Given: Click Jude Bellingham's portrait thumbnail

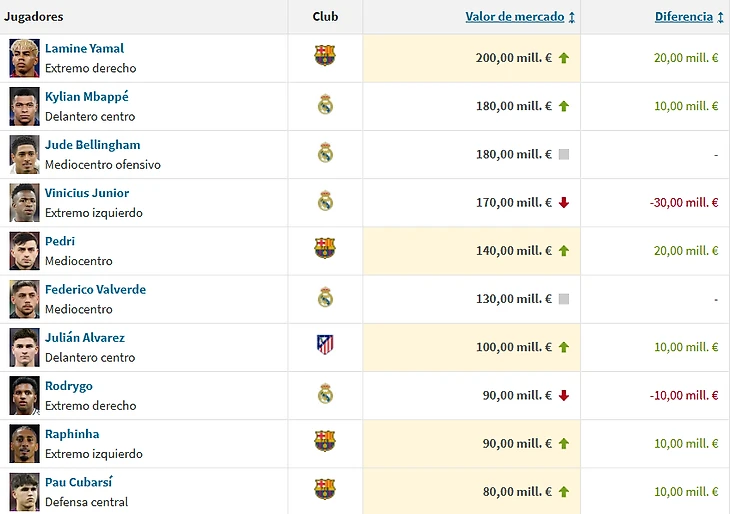Looking at the screenshot, I should (x=25, y=154).
